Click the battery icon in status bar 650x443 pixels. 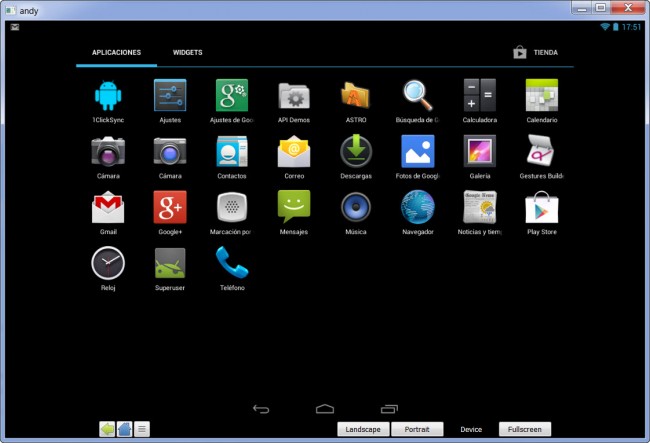616,27
